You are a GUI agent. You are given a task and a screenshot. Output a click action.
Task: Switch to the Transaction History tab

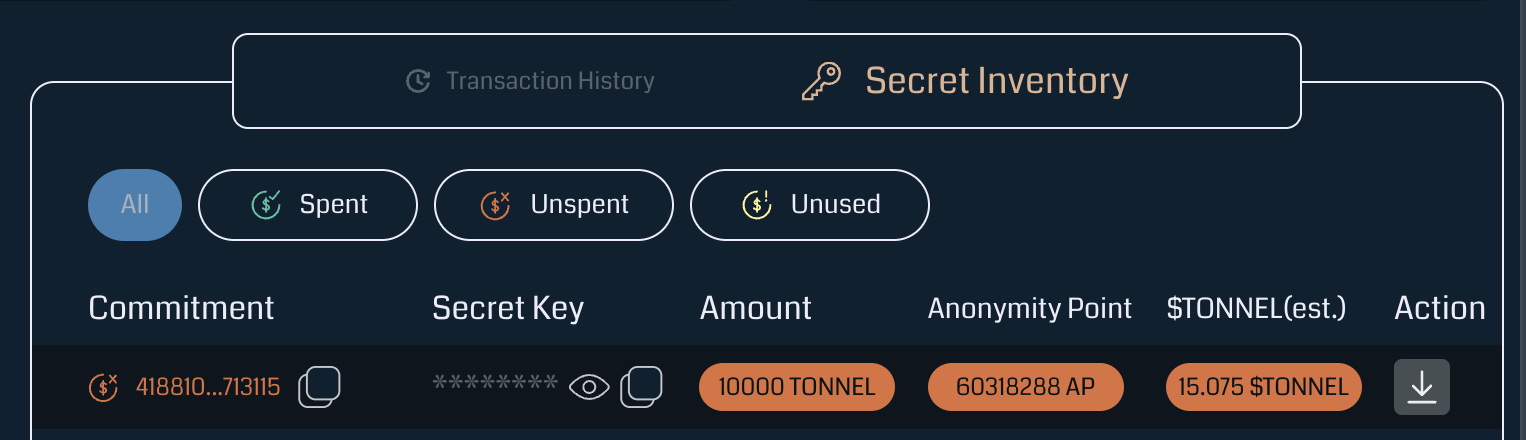tap(530, 81)
